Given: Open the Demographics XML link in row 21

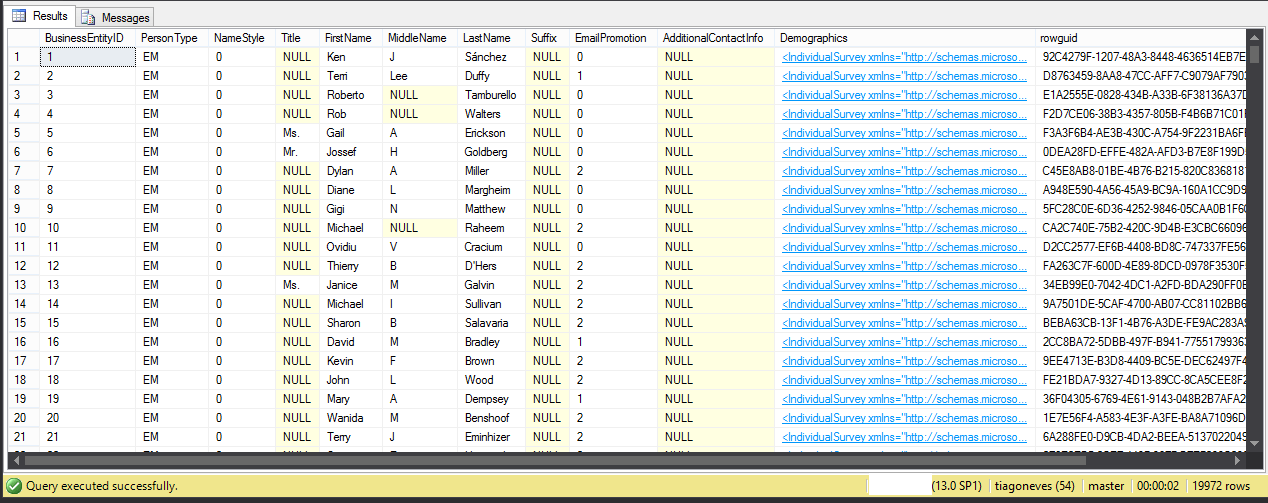Looking at the screenshot, I should click(904, 437).
